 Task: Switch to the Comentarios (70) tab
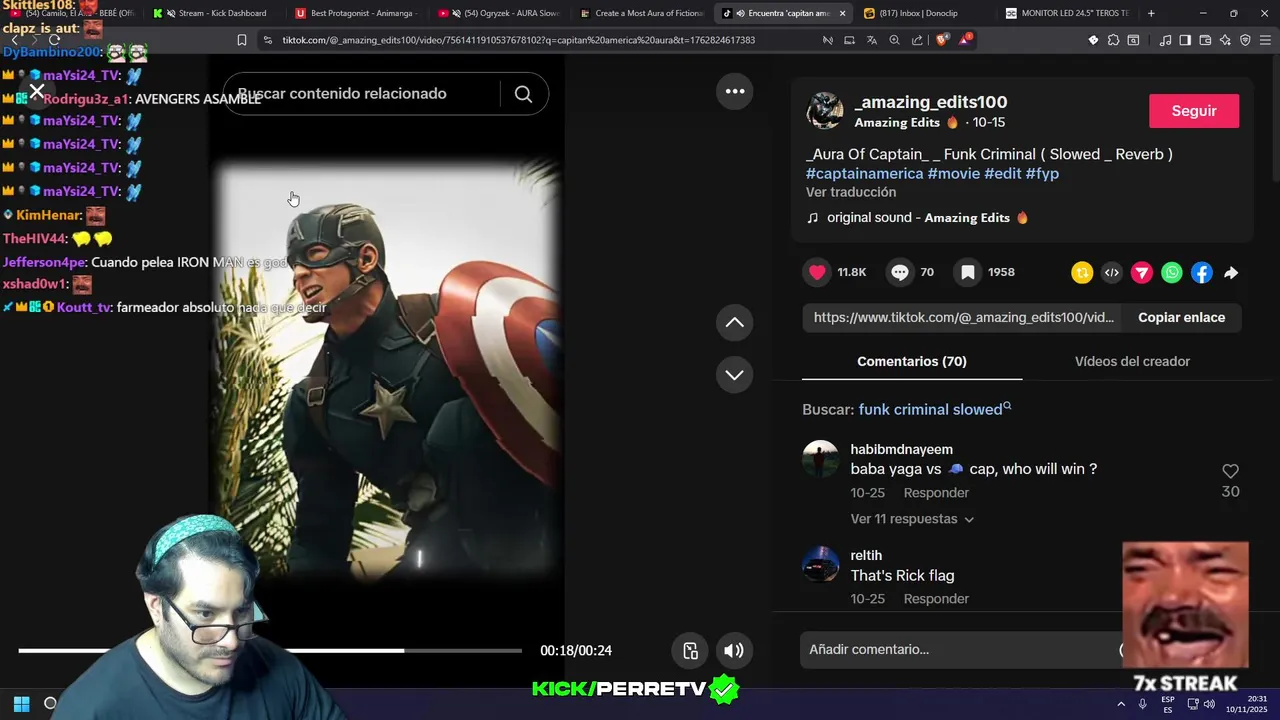click(x=912, y=361)
